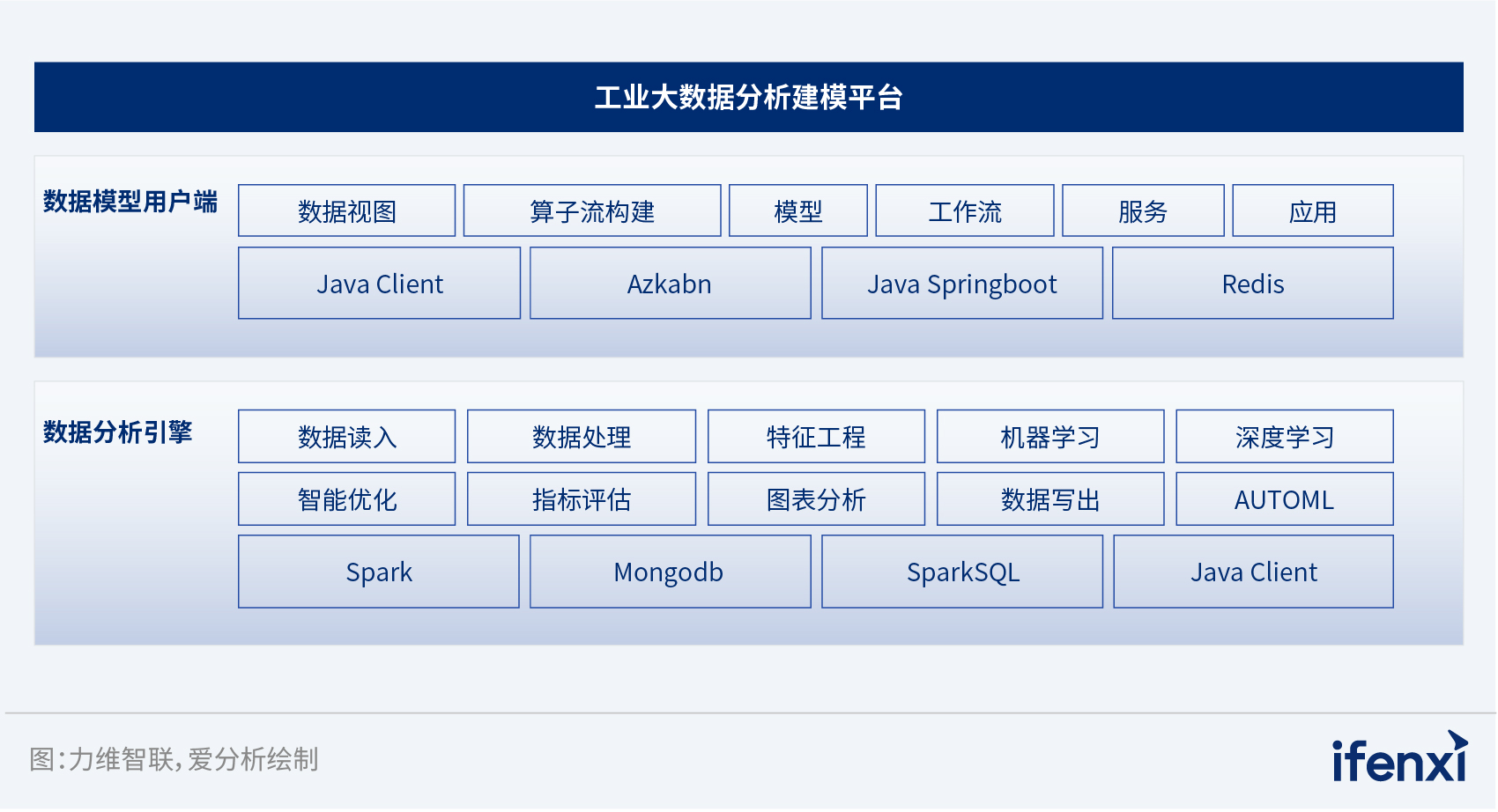Select the 深度学习 box

tap(1284, 437)
